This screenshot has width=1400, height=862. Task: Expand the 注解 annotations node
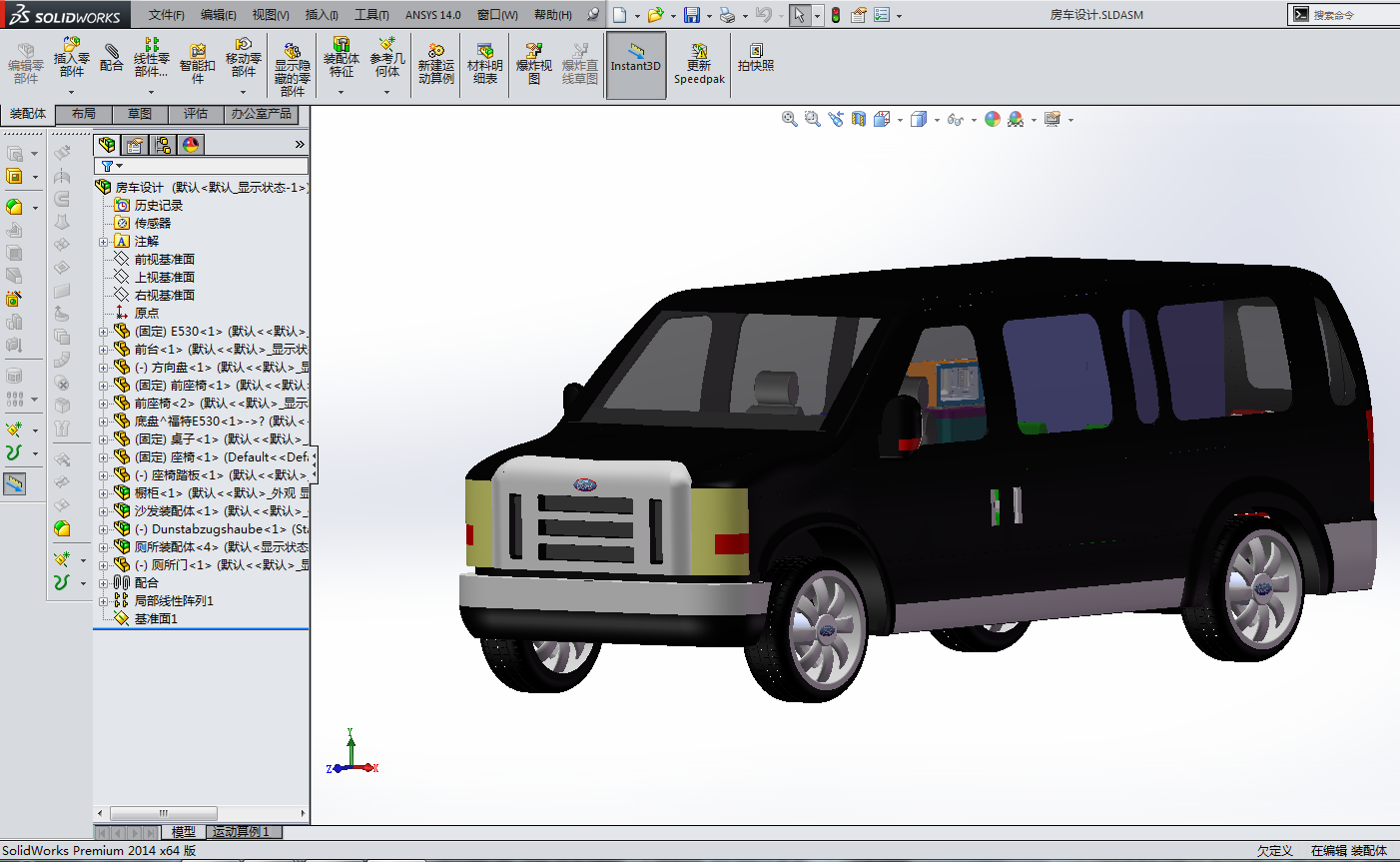pyautogui.click(x=103, y=242)
